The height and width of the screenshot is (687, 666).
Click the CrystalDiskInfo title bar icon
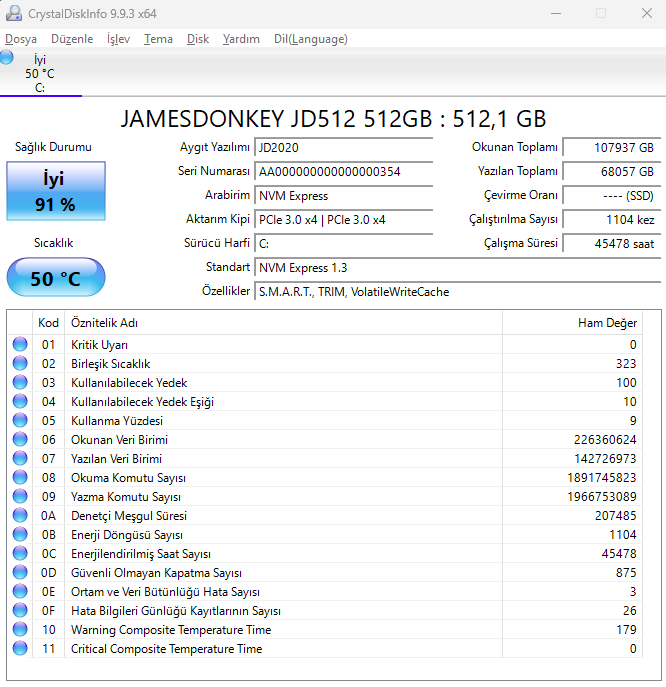coord(14,13)
